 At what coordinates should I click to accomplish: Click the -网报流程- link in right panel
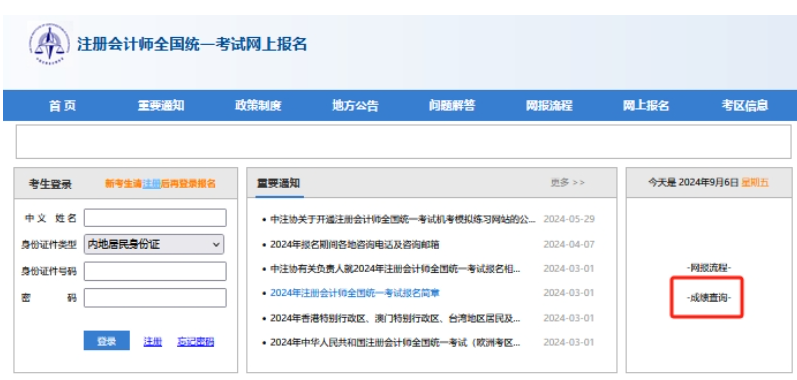709,268
